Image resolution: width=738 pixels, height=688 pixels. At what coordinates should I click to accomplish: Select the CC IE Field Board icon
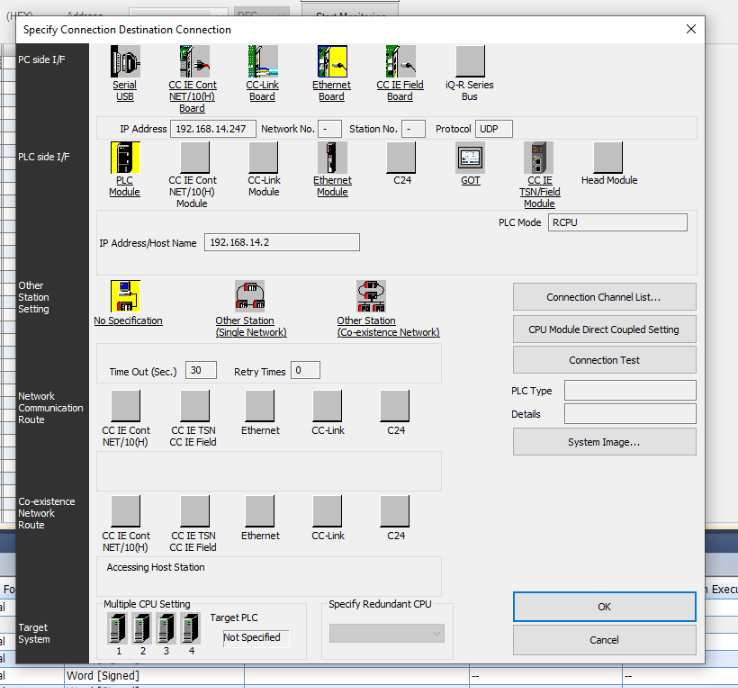[x=401, y=62]
